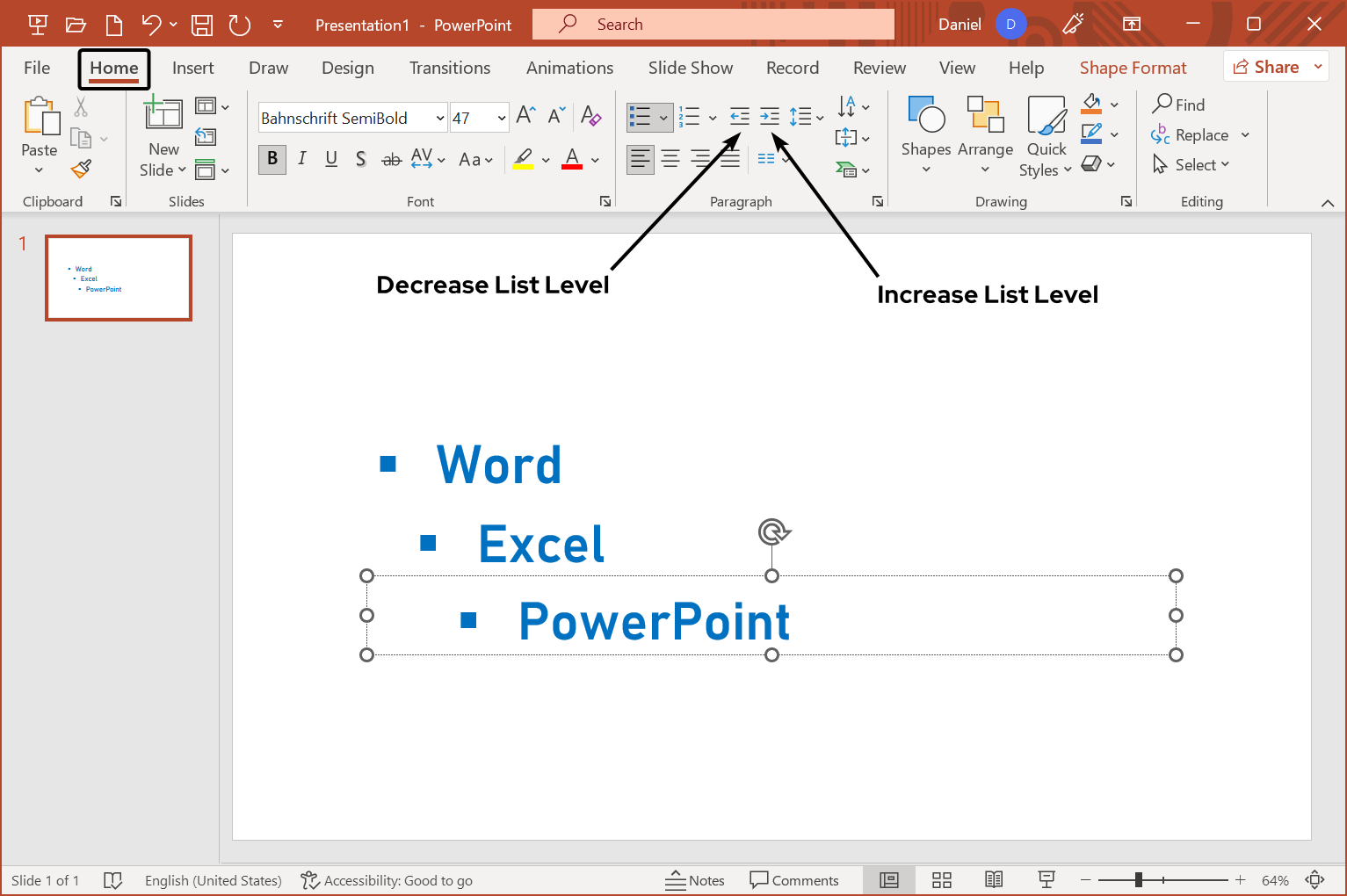The width and height of the screenshot is (1347, 896).
Task: Select the Decrease List Level icon
Action: coord(739,116)
